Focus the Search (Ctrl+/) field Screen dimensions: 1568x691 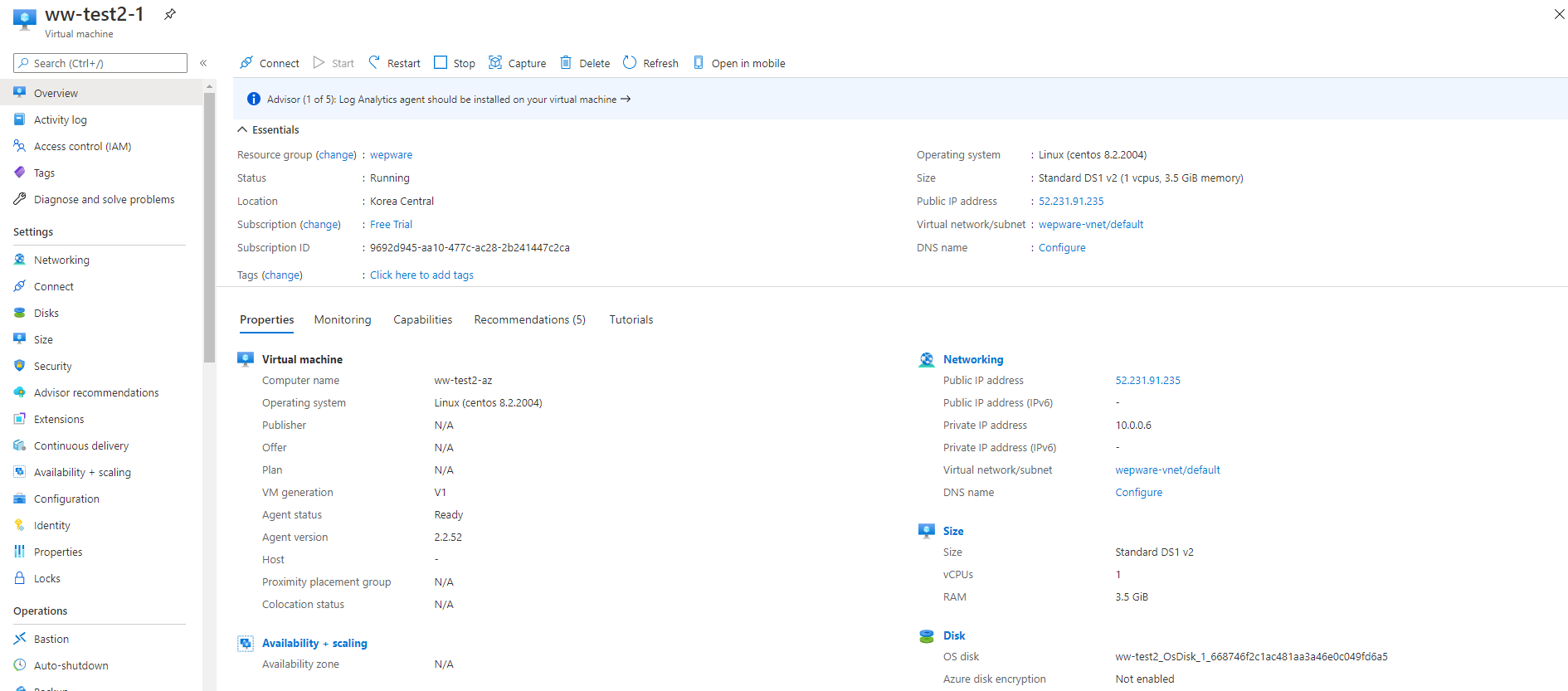click(100, 63)
